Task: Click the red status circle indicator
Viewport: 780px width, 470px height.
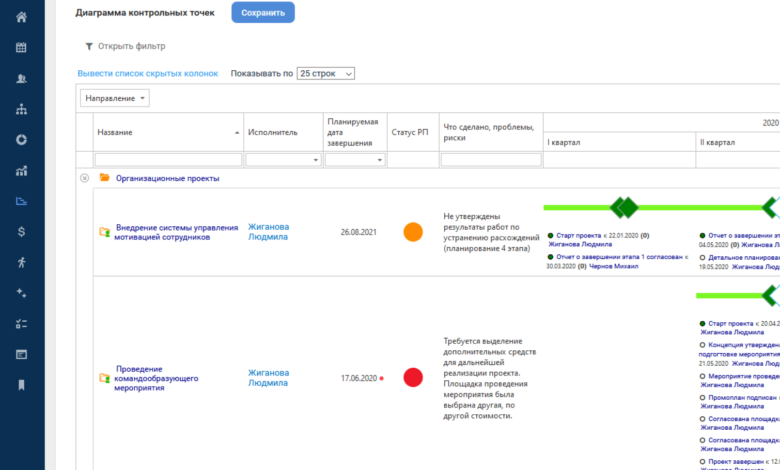Action: (x=413, y=378)
